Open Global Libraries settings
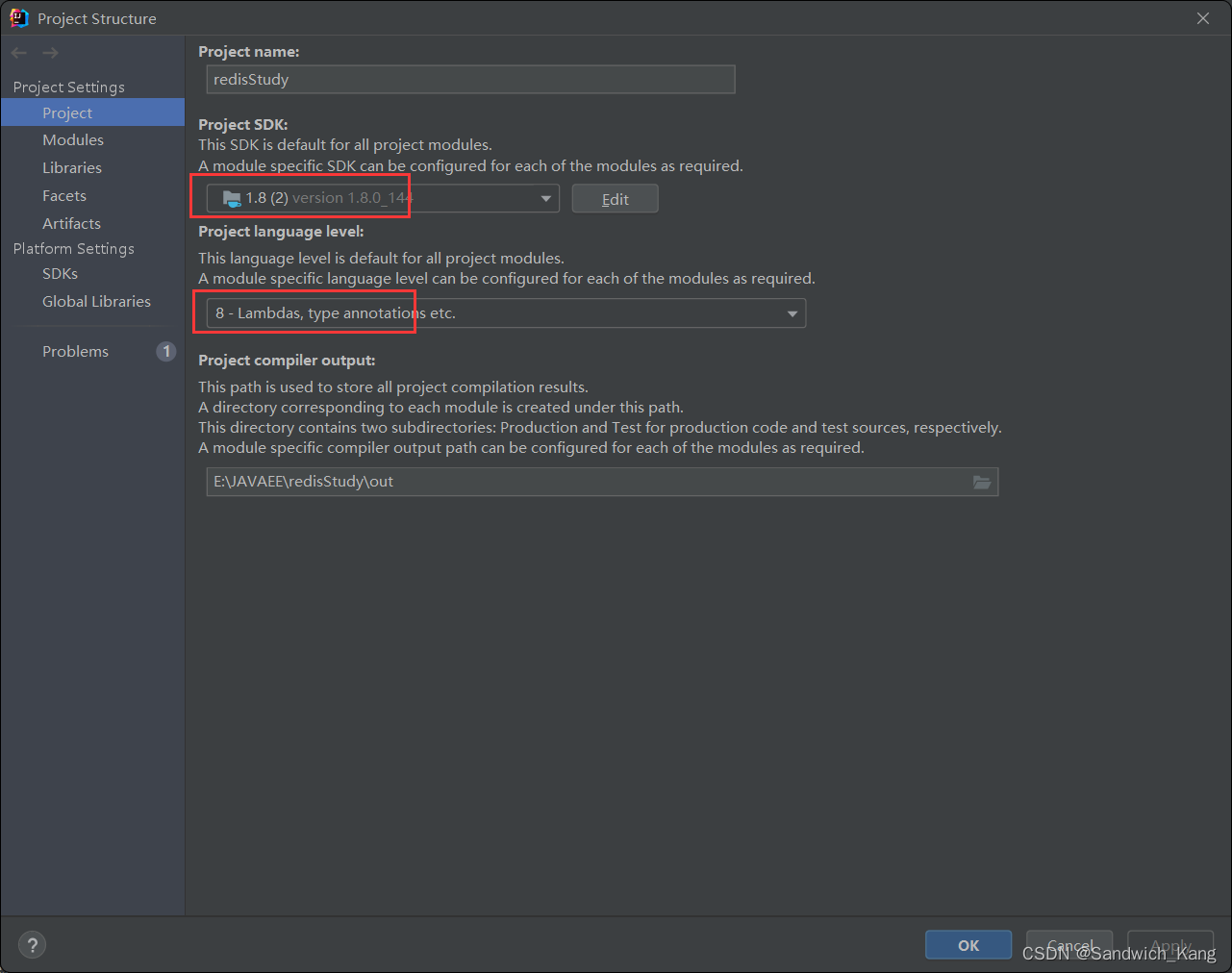 pyautogui.click(x=96, y=301)
